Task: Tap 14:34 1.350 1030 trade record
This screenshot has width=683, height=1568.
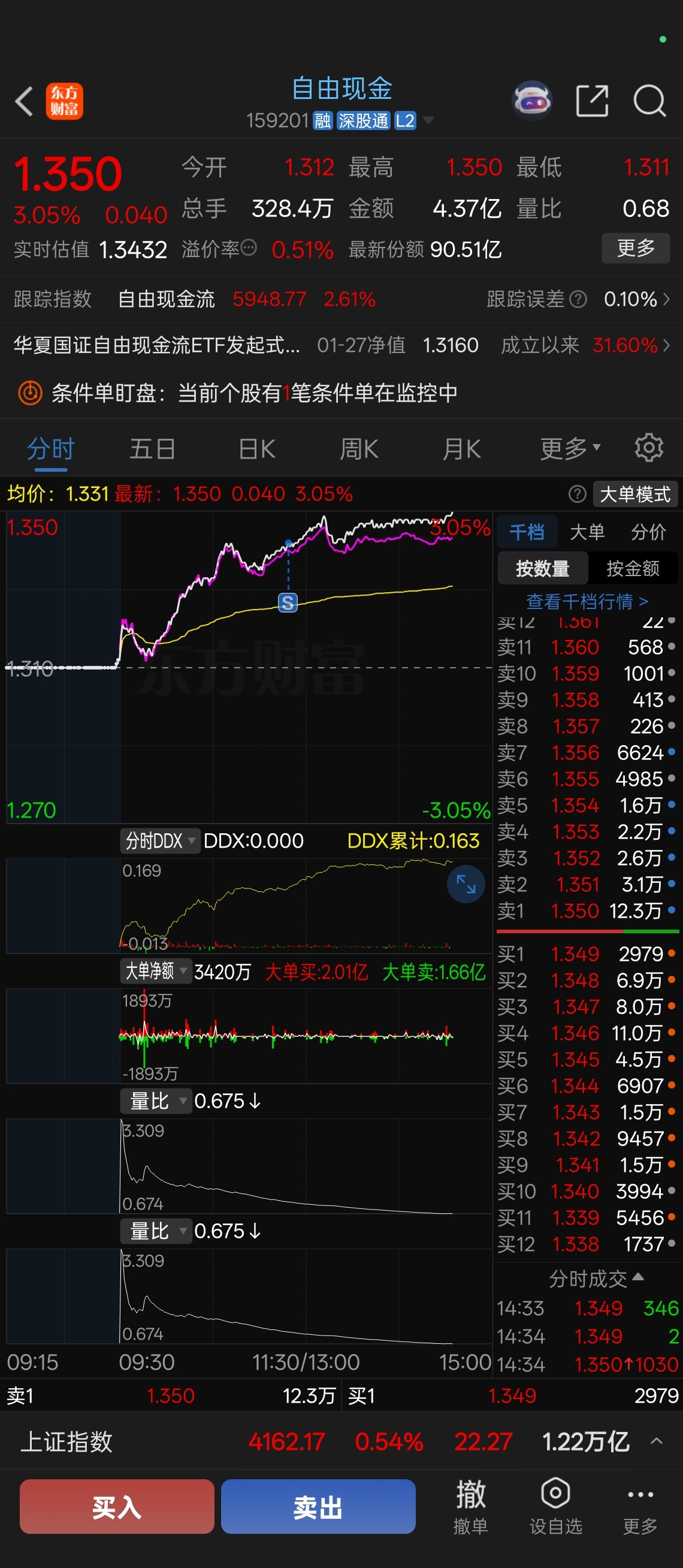Action: (588, 1365)
